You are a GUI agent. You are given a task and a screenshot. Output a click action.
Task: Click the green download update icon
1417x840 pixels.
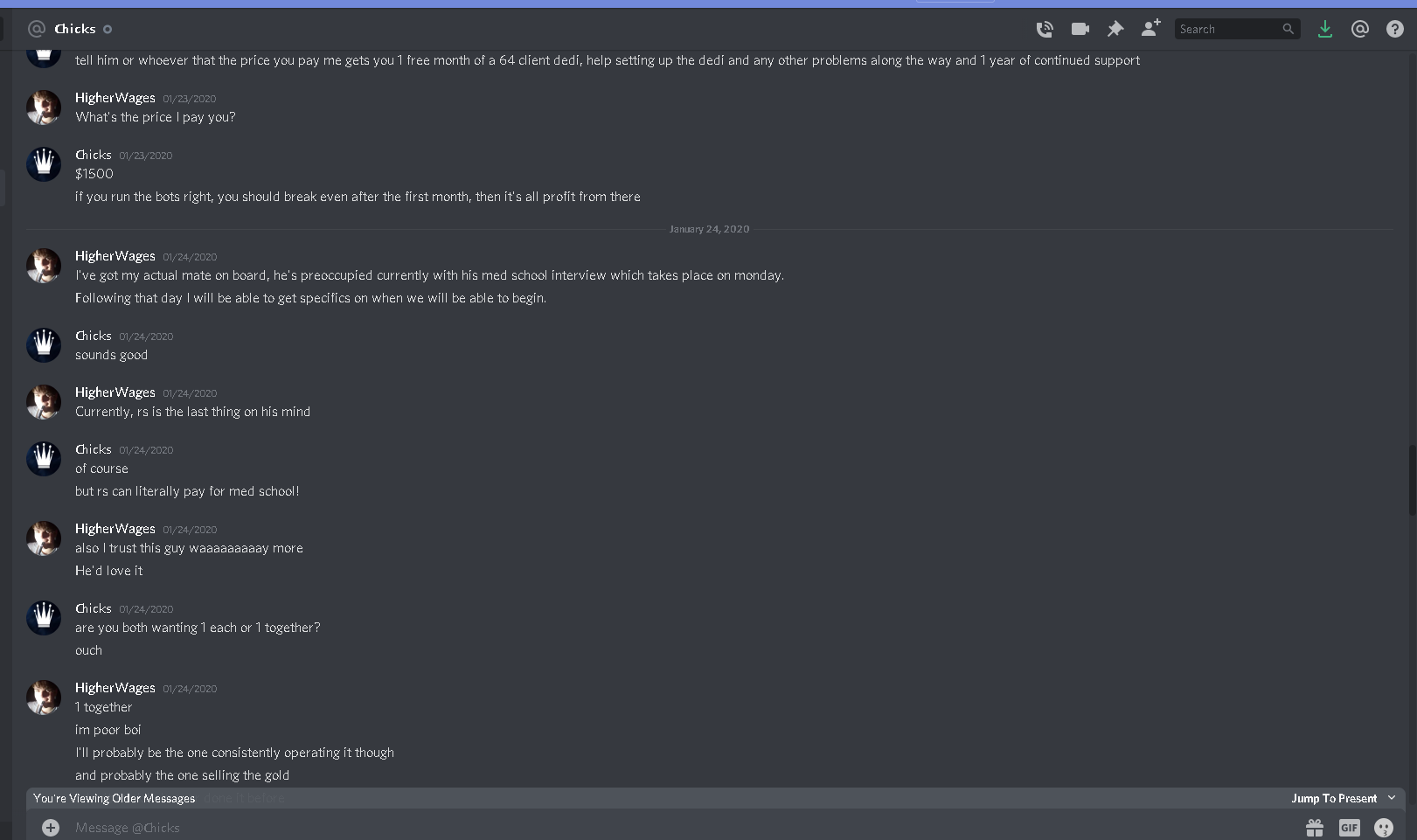tap(1325, 29)
